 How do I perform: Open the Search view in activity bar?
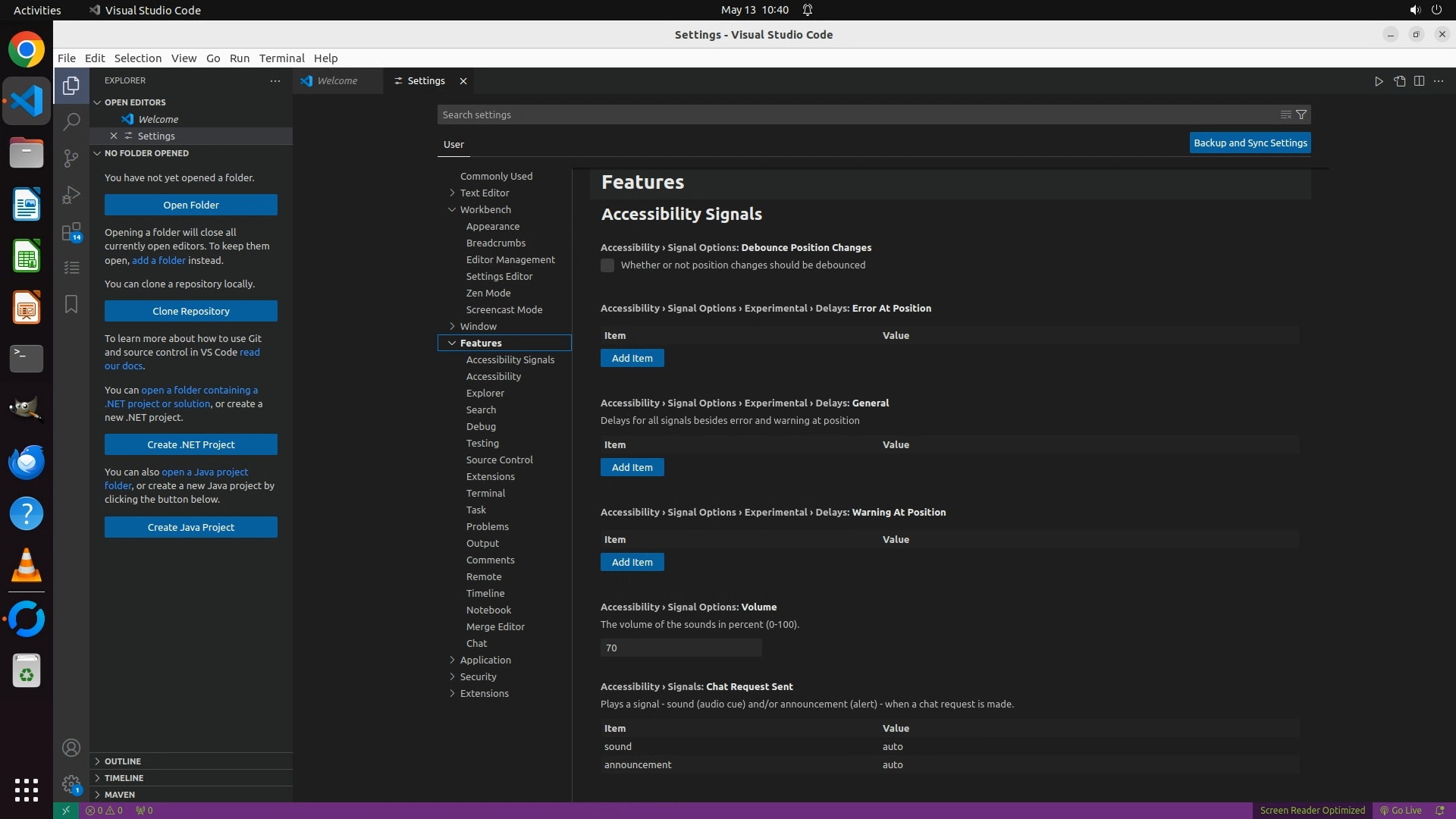click(71, 121)
